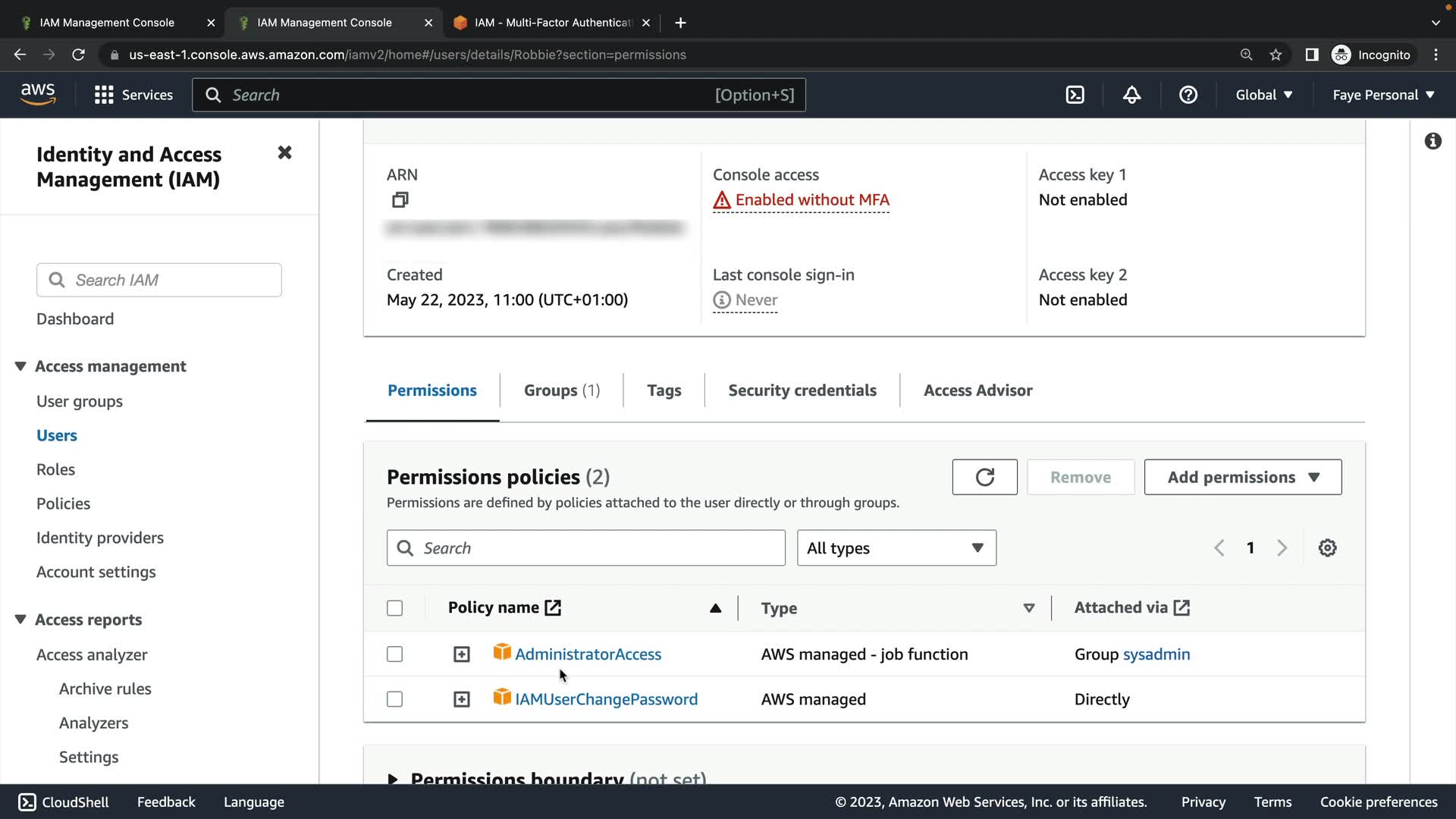The width and height of the screenshot is (1456, 819).
Task: Open CloudShell icon in top navigation
Action: (1075, 95)
